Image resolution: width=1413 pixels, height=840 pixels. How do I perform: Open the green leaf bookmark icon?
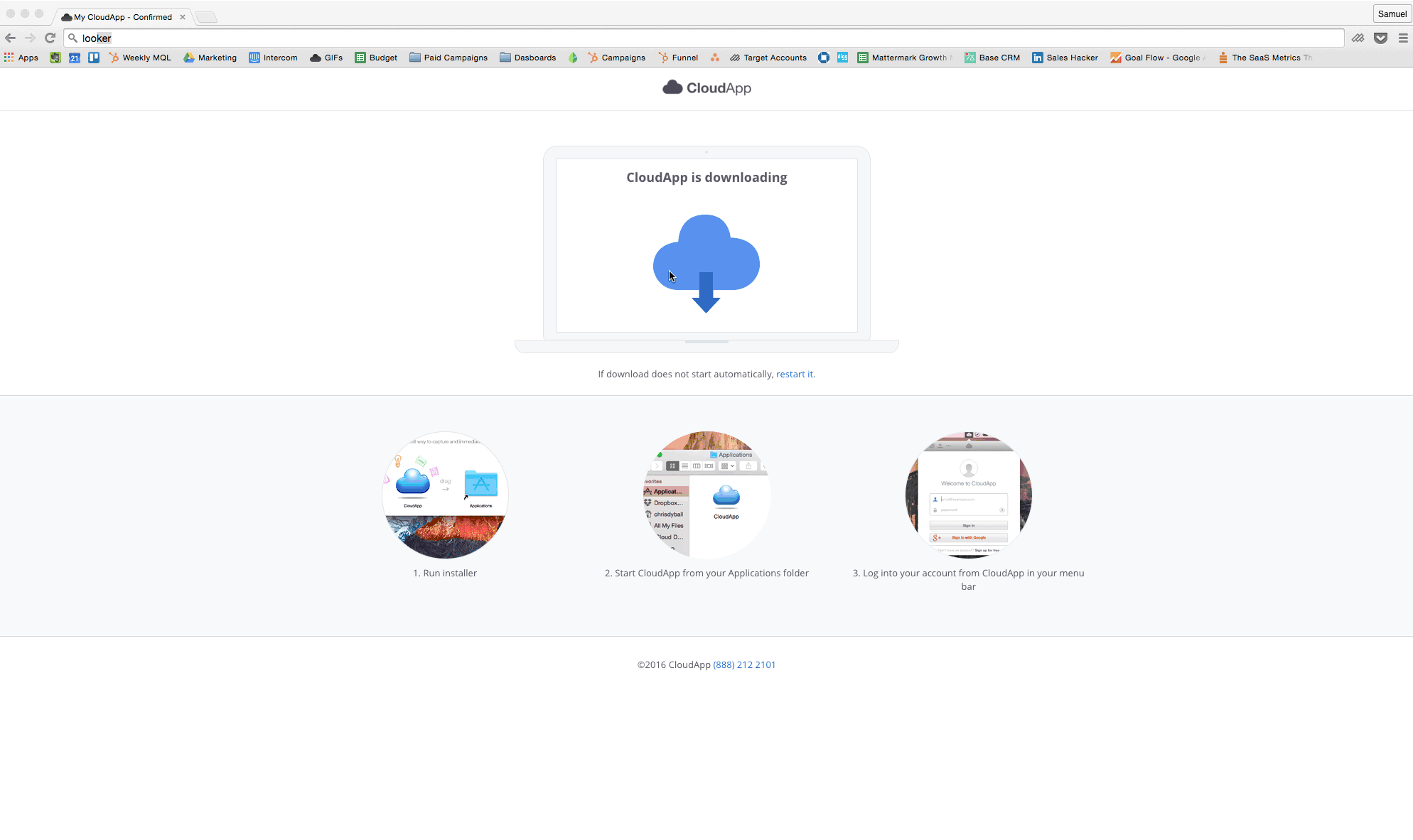(x=573, y=58)
